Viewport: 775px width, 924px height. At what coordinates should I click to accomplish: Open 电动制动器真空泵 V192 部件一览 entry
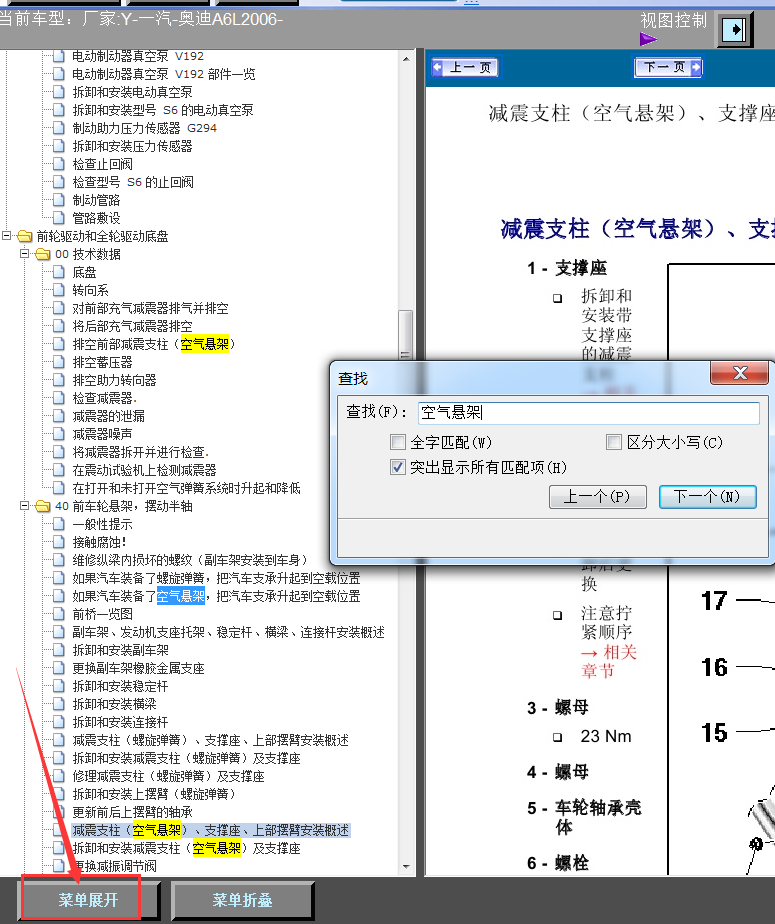[163, 74]
